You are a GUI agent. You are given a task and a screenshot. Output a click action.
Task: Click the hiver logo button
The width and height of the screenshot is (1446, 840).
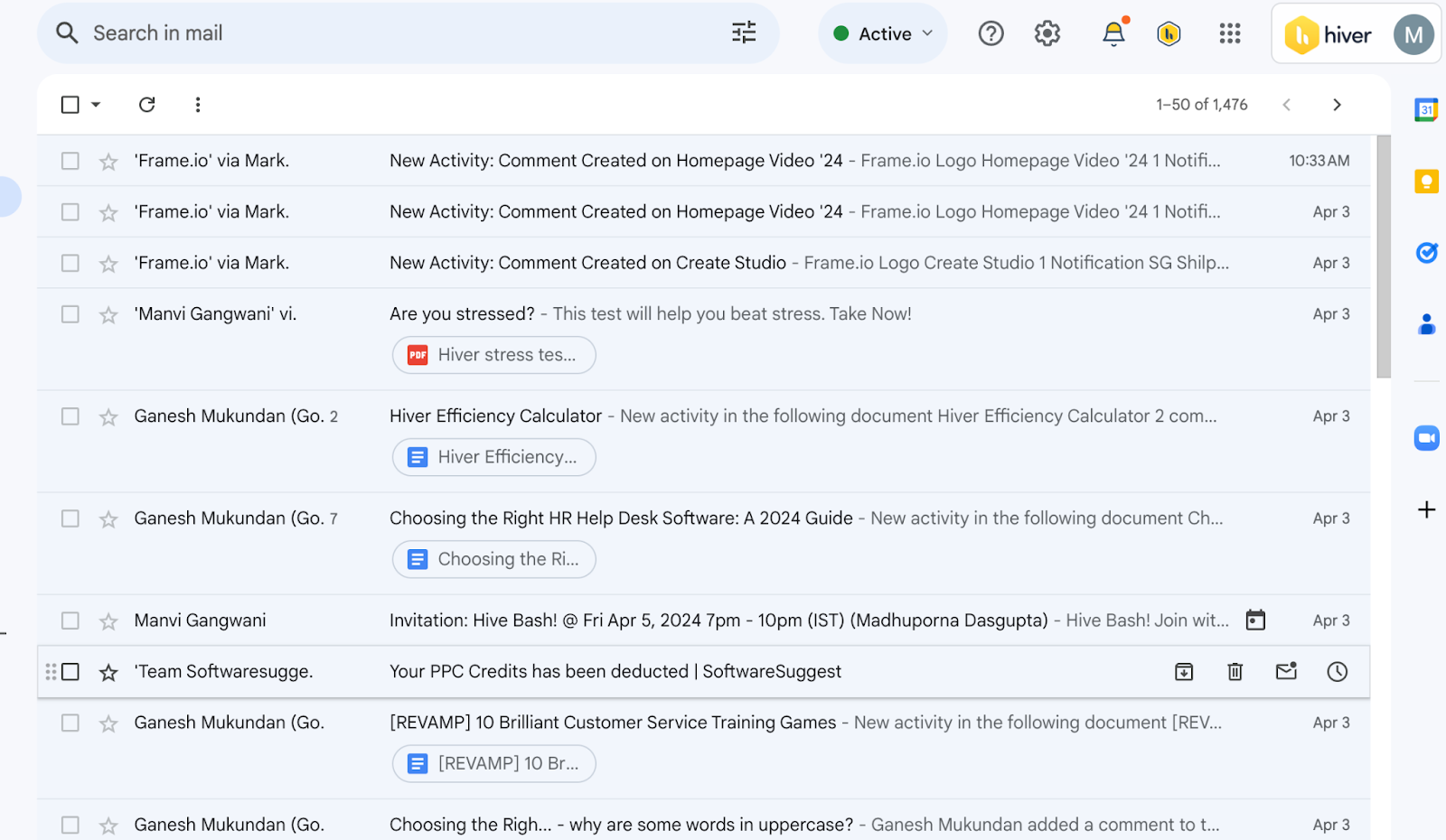(1329, 35)
